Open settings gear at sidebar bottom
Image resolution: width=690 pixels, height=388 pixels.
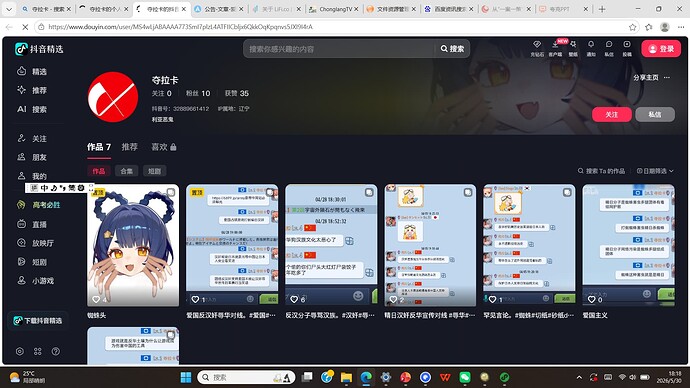[20, 351]
